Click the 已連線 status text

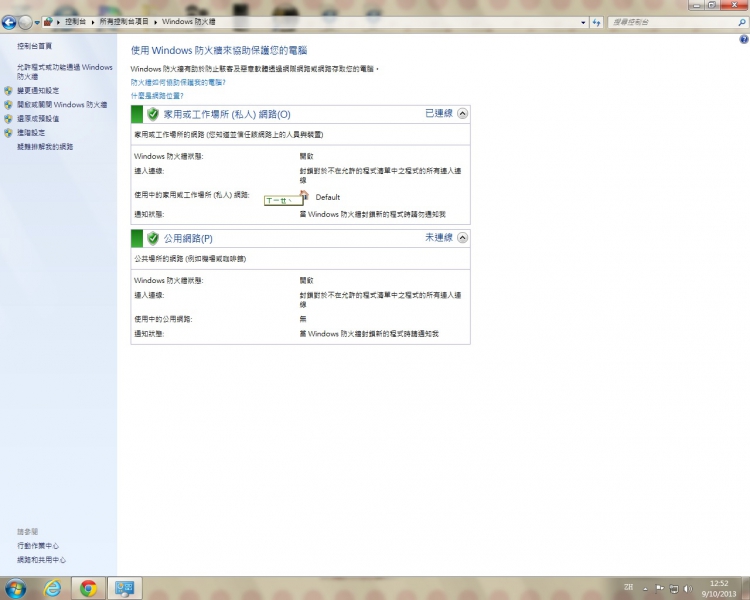439,113
